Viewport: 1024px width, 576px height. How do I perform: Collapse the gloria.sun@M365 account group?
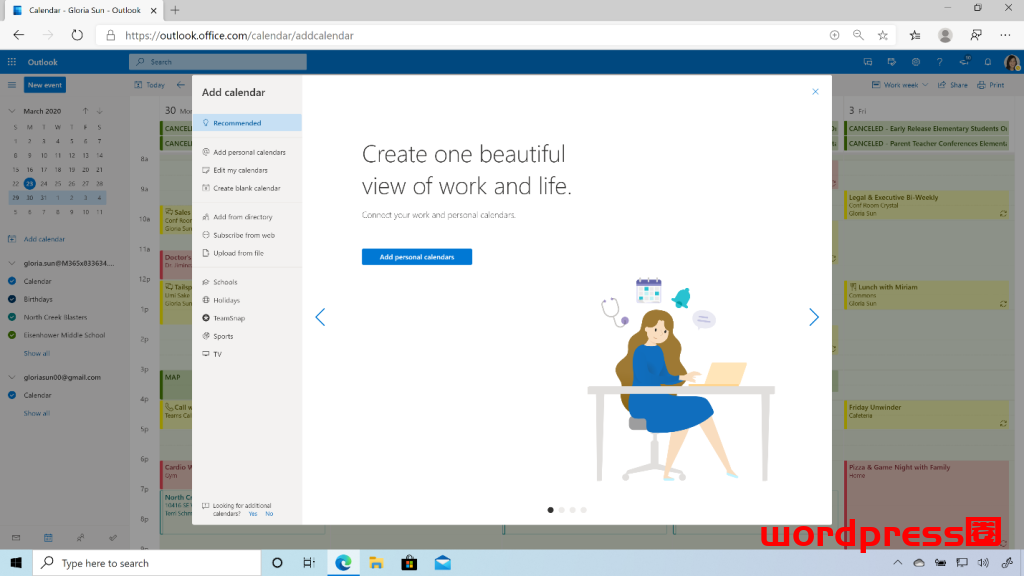[x=12, y=263]
